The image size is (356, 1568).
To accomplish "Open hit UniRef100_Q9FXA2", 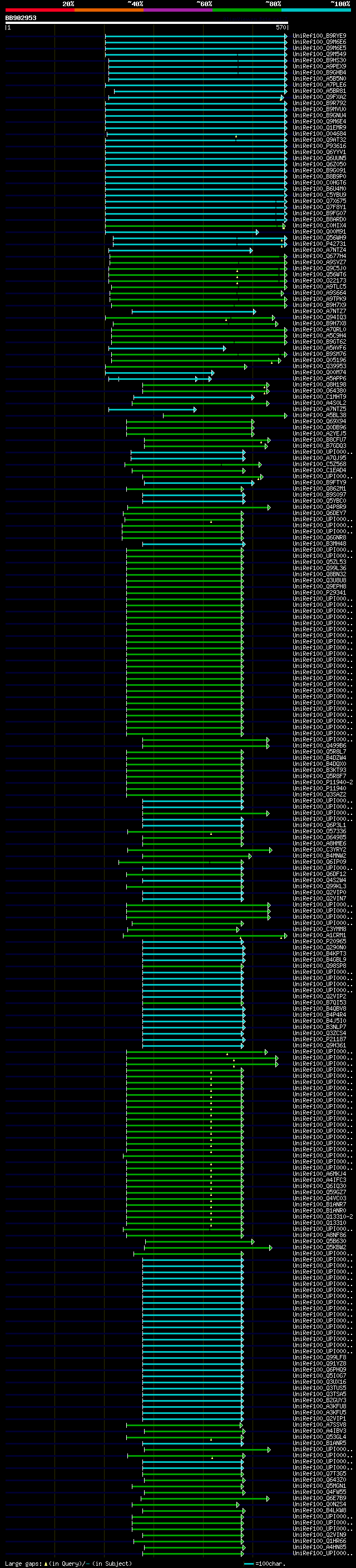I will pos(319,97).
